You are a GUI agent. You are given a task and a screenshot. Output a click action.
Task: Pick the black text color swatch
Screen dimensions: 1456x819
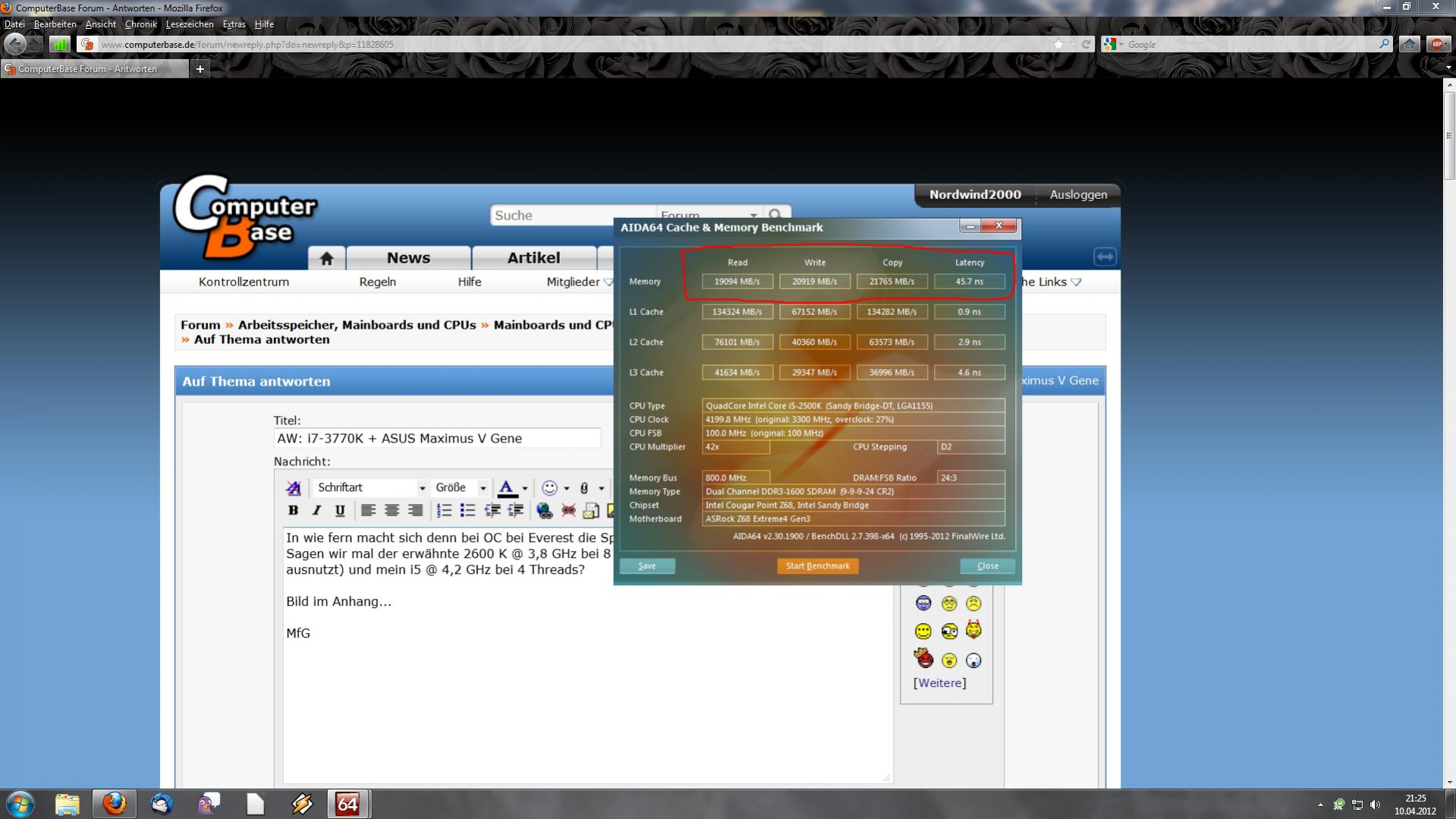[x=507, y=488]
